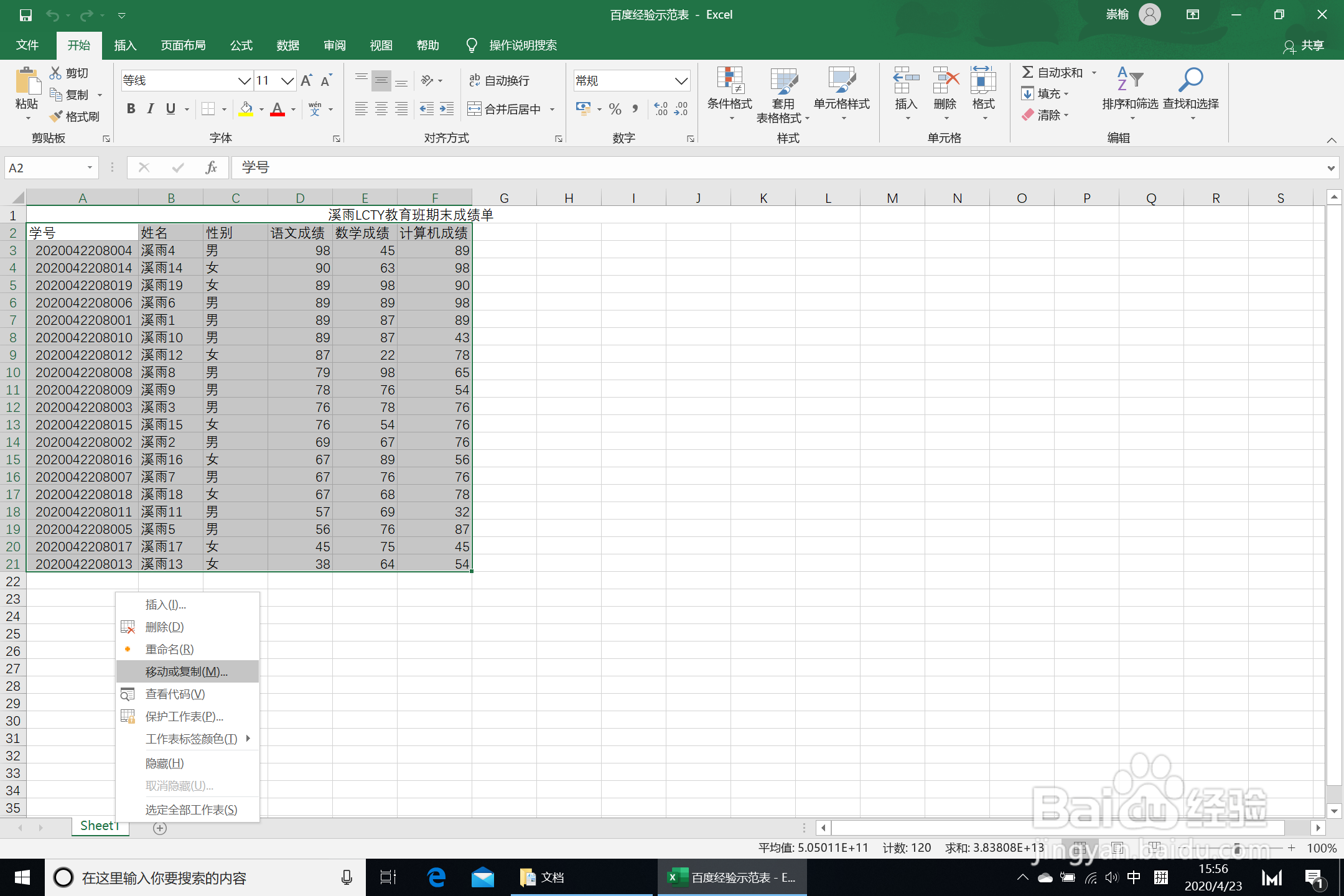Expand the font name dropdown
This screenshot has width=1344, height=896.
point(244,81)
